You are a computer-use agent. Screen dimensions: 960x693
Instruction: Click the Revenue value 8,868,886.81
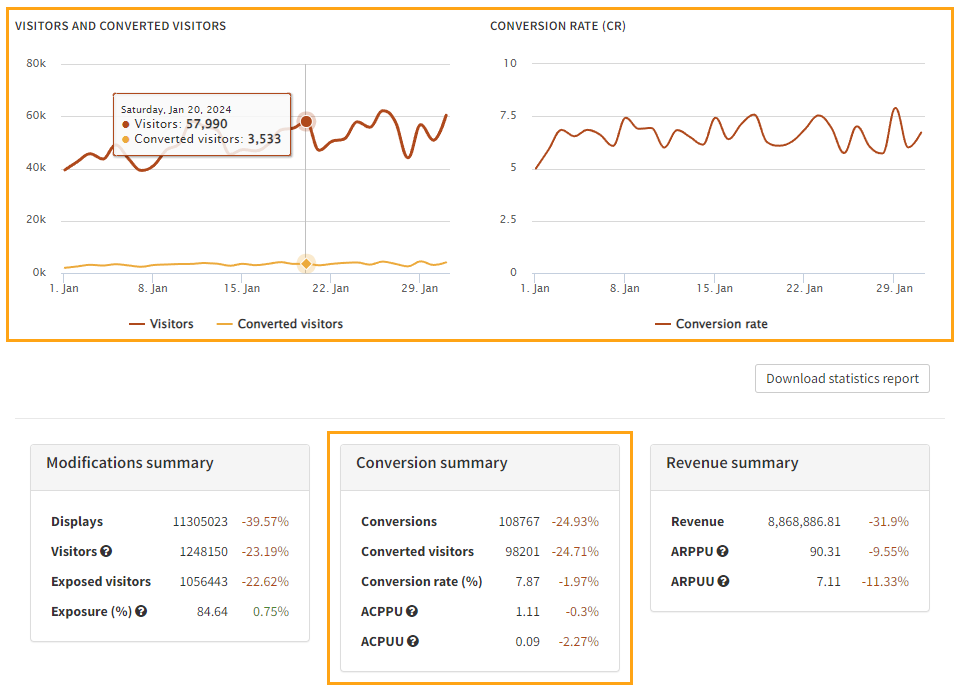click(x=804, y=521)
